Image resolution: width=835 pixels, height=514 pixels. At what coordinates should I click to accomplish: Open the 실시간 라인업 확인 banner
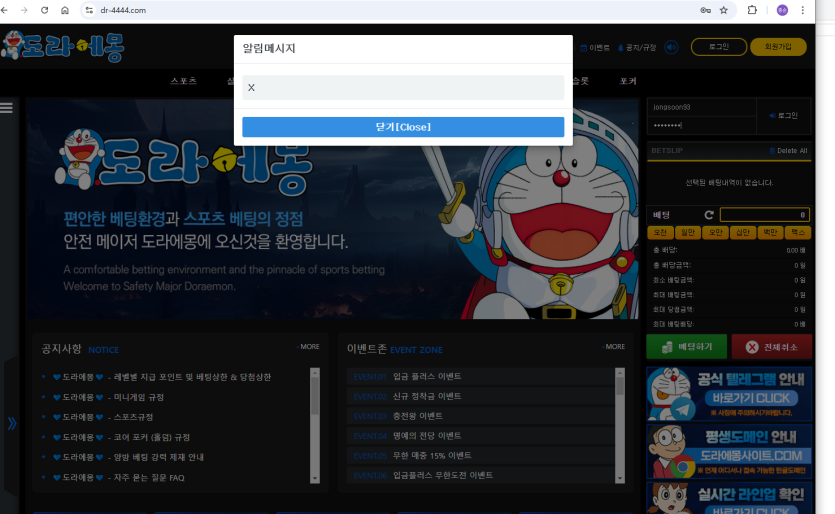[729, 498]
